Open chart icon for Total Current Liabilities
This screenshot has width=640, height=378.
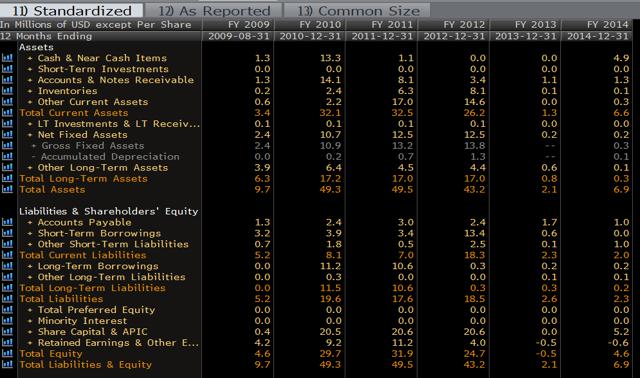7,255
